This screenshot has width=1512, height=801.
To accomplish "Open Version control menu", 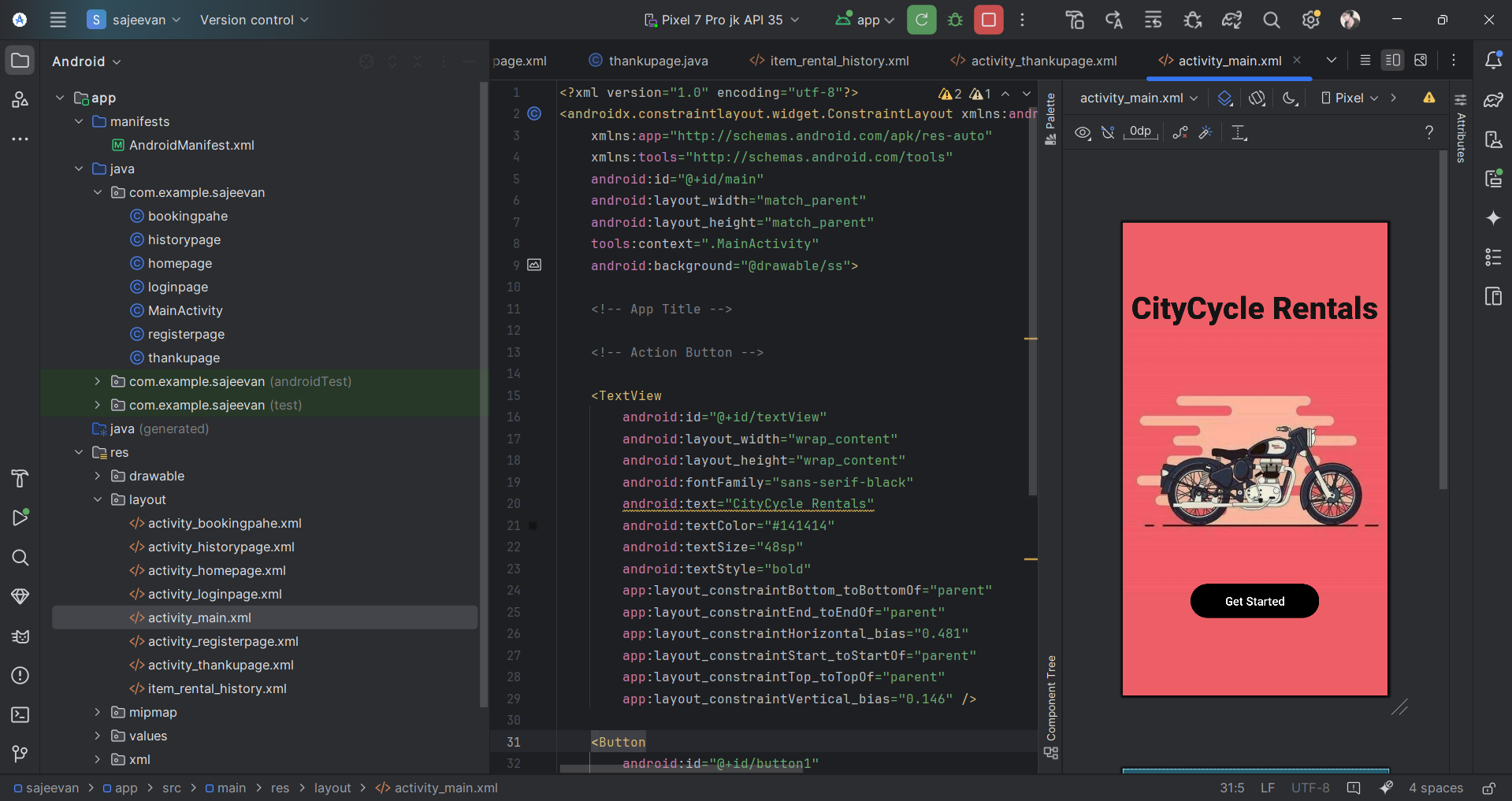I will click(254, 20).
